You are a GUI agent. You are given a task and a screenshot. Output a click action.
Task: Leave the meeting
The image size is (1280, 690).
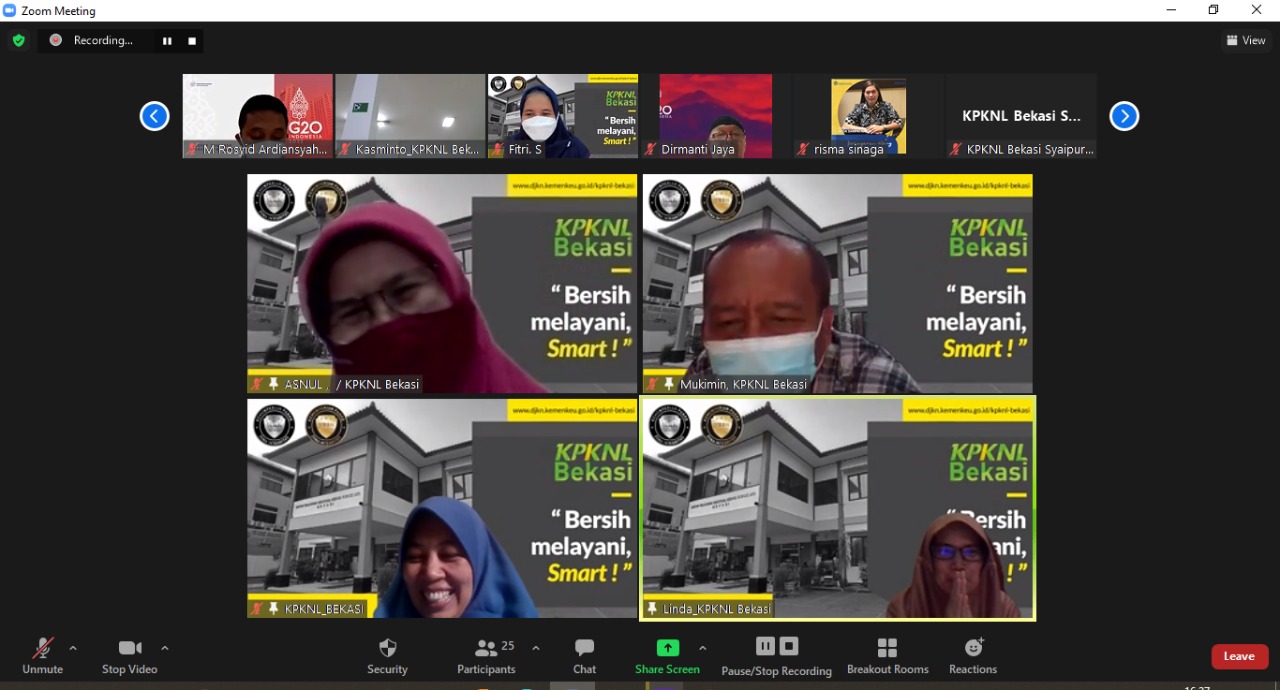click(1239, 656)
